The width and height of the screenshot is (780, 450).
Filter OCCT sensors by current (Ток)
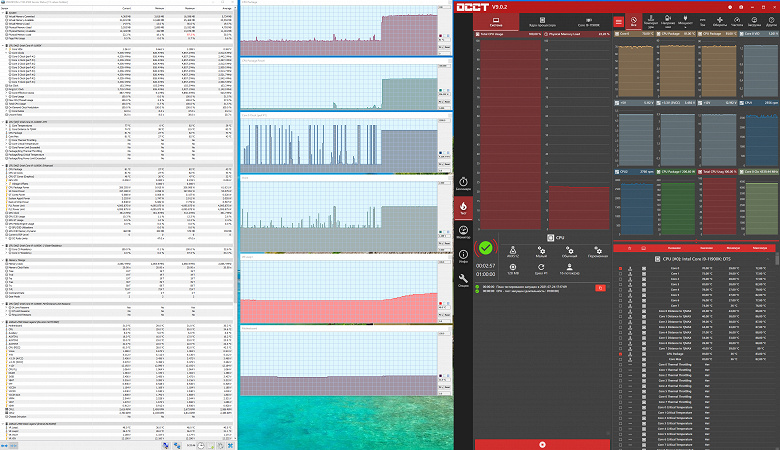702,21
